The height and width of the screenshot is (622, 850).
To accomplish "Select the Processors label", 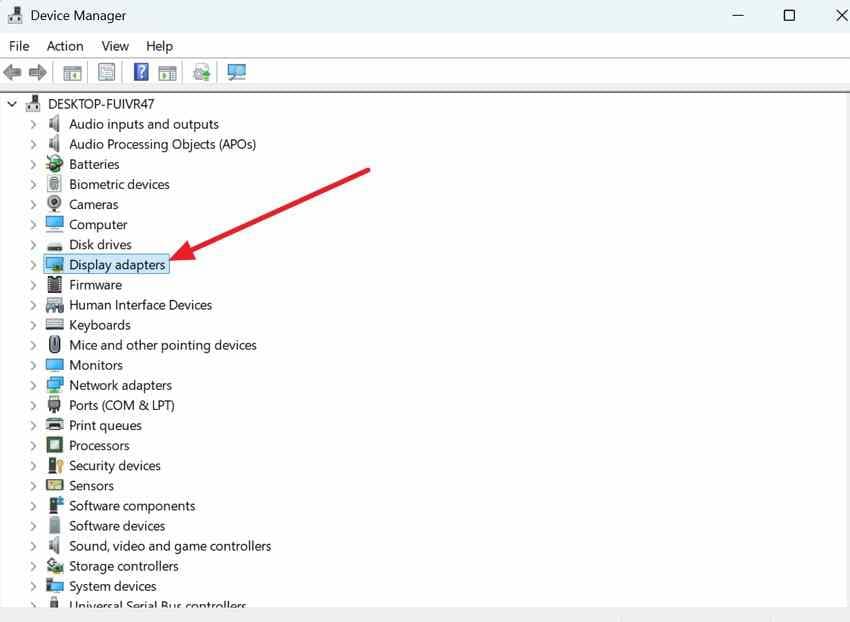I will pos(99,445).
